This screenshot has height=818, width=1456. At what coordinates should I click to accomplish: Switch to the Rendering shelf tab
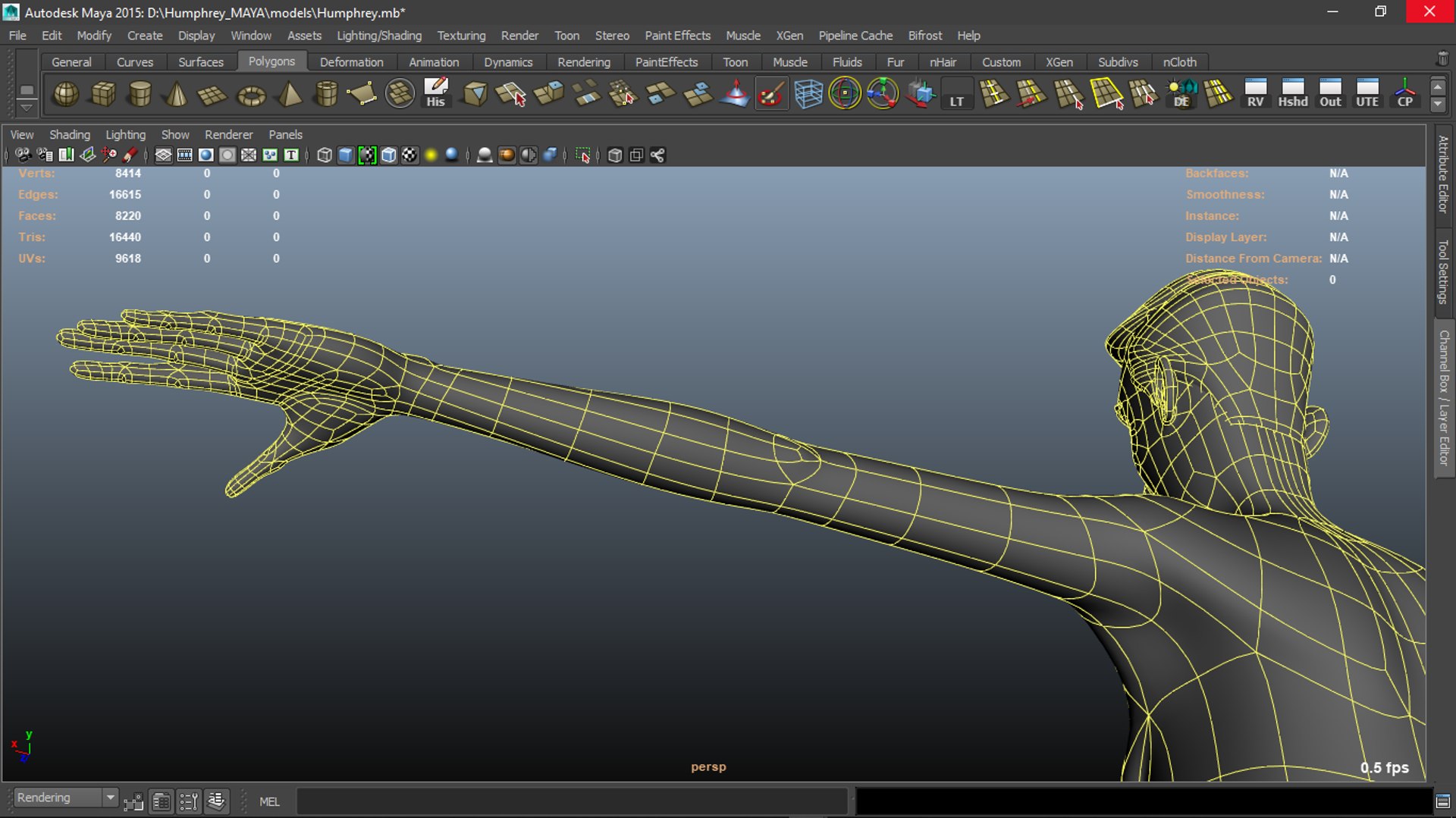click(x=583, y=62)
